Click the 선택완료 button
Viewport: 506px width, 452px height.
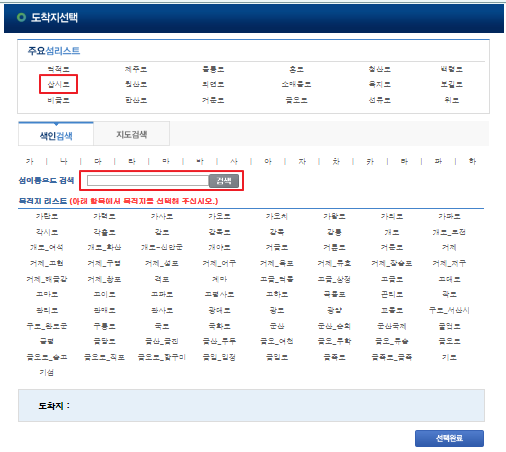pos(449,438)
